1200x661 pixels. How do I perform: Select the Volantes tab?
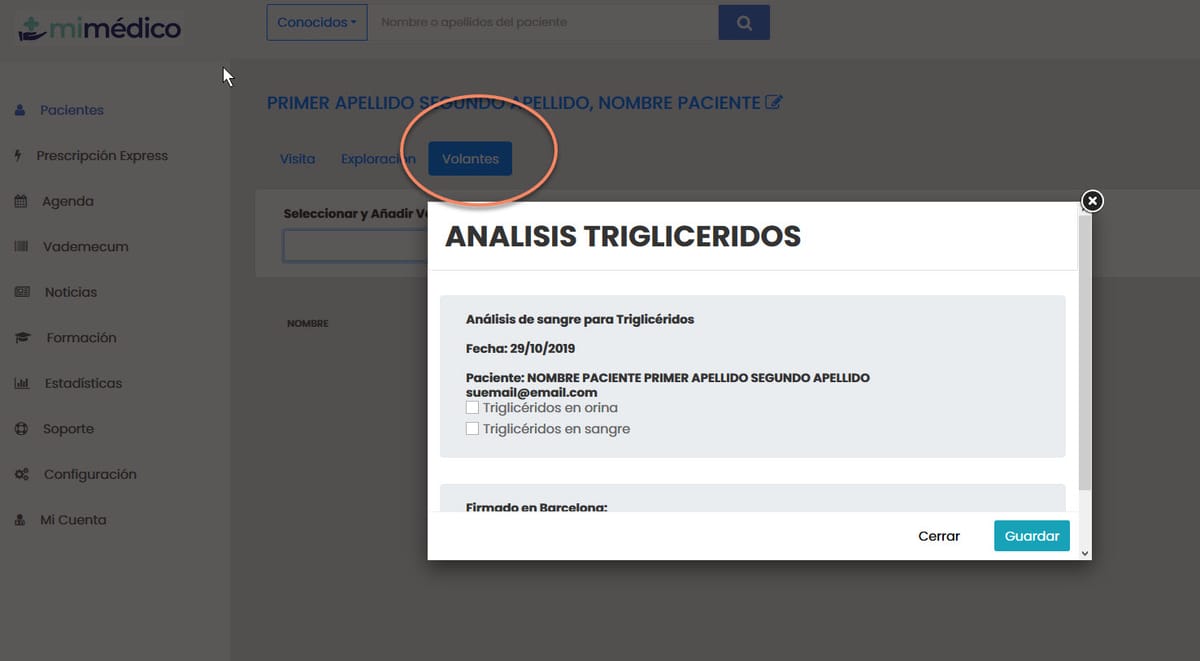[470, 159]
